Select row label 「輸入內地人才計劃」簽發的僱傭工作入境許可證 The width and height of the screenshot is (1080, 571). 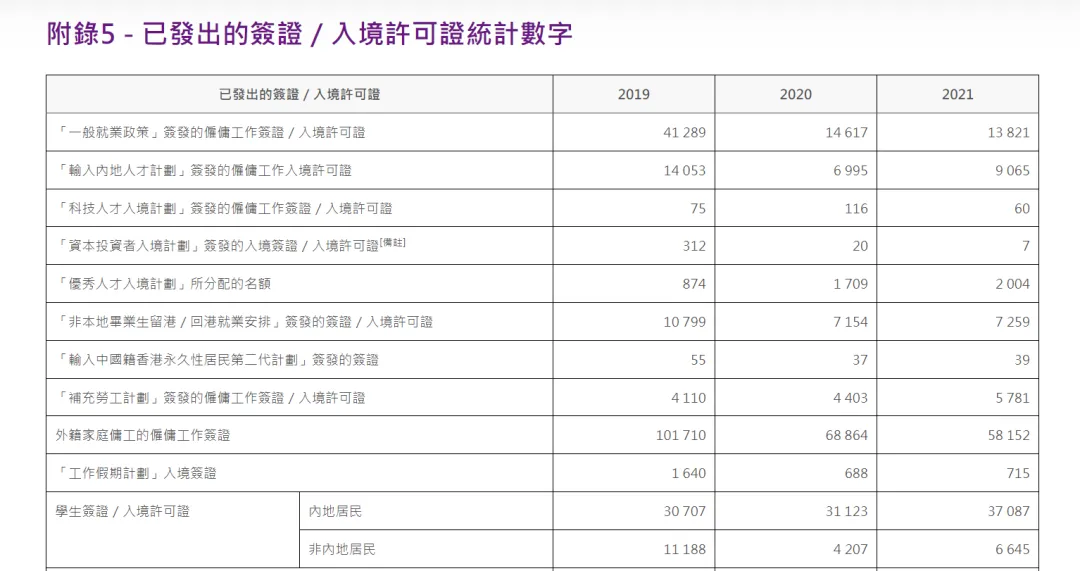pyautogui.click(x=204, y=170)
